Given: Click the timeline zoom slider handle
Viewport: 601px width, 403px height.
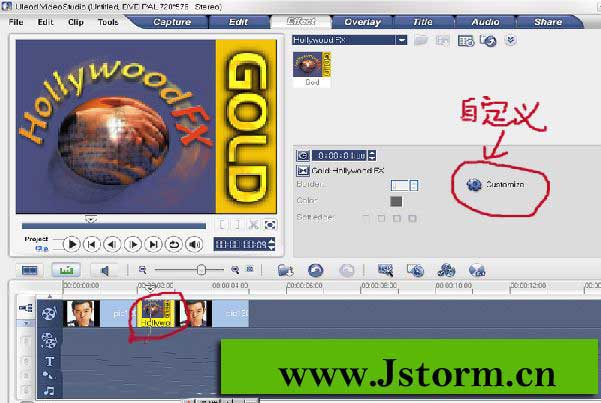Looking at the screenshot, I should tap(201, 270).
